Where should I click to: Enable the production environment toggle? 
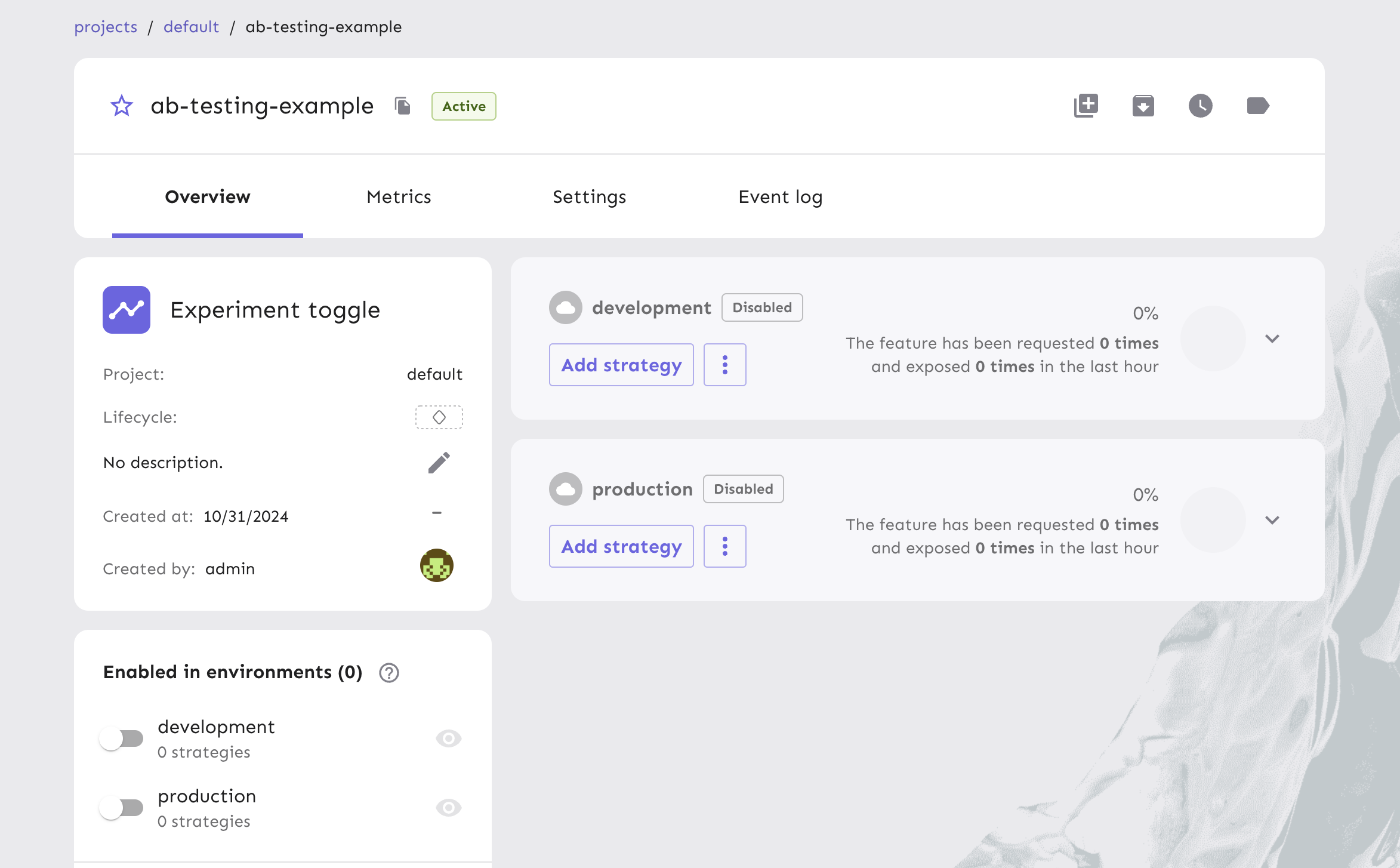pyautogui.click(x=122, y=808)
